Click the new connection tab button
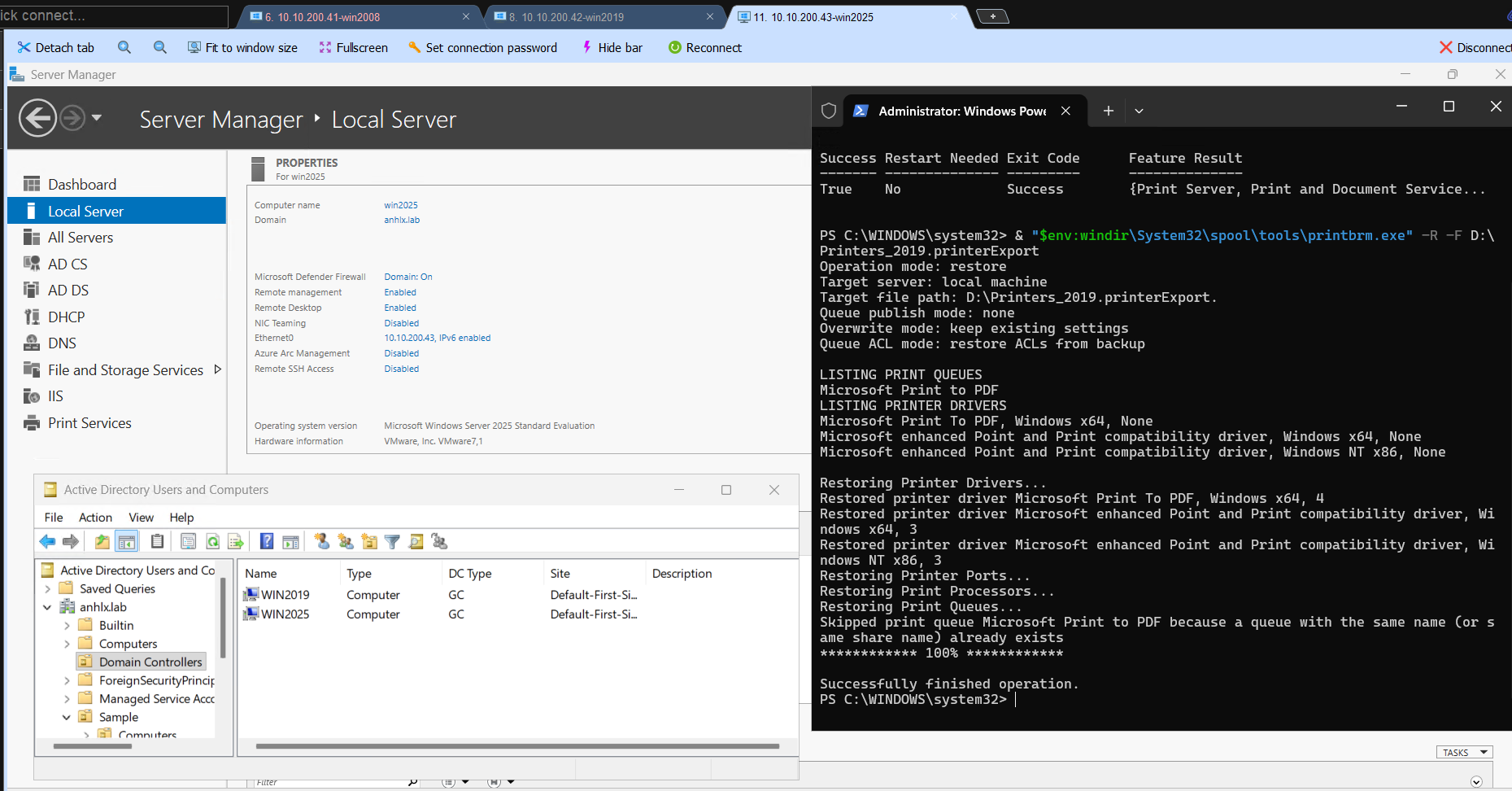This screenshot has height=791, width=1512. point(992,16)
